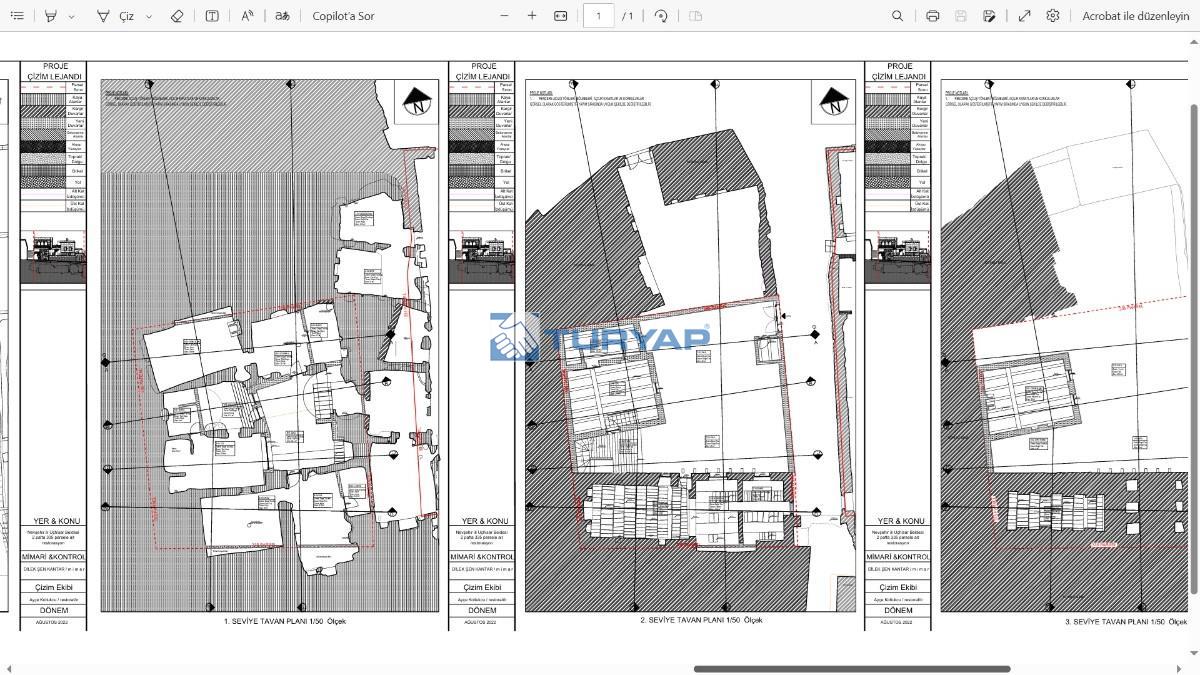Click the page number input field
The width and height of the screenshot is (1200, 675).
598,16
